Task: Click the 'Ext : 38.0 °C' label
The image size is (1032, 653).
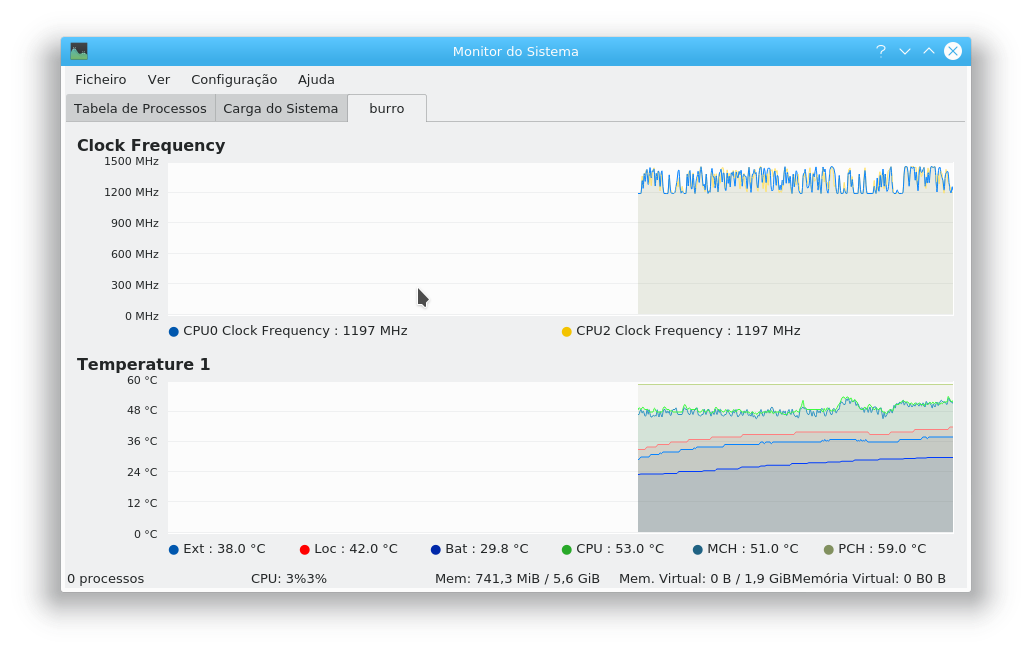Action: (x=224, y=549)
